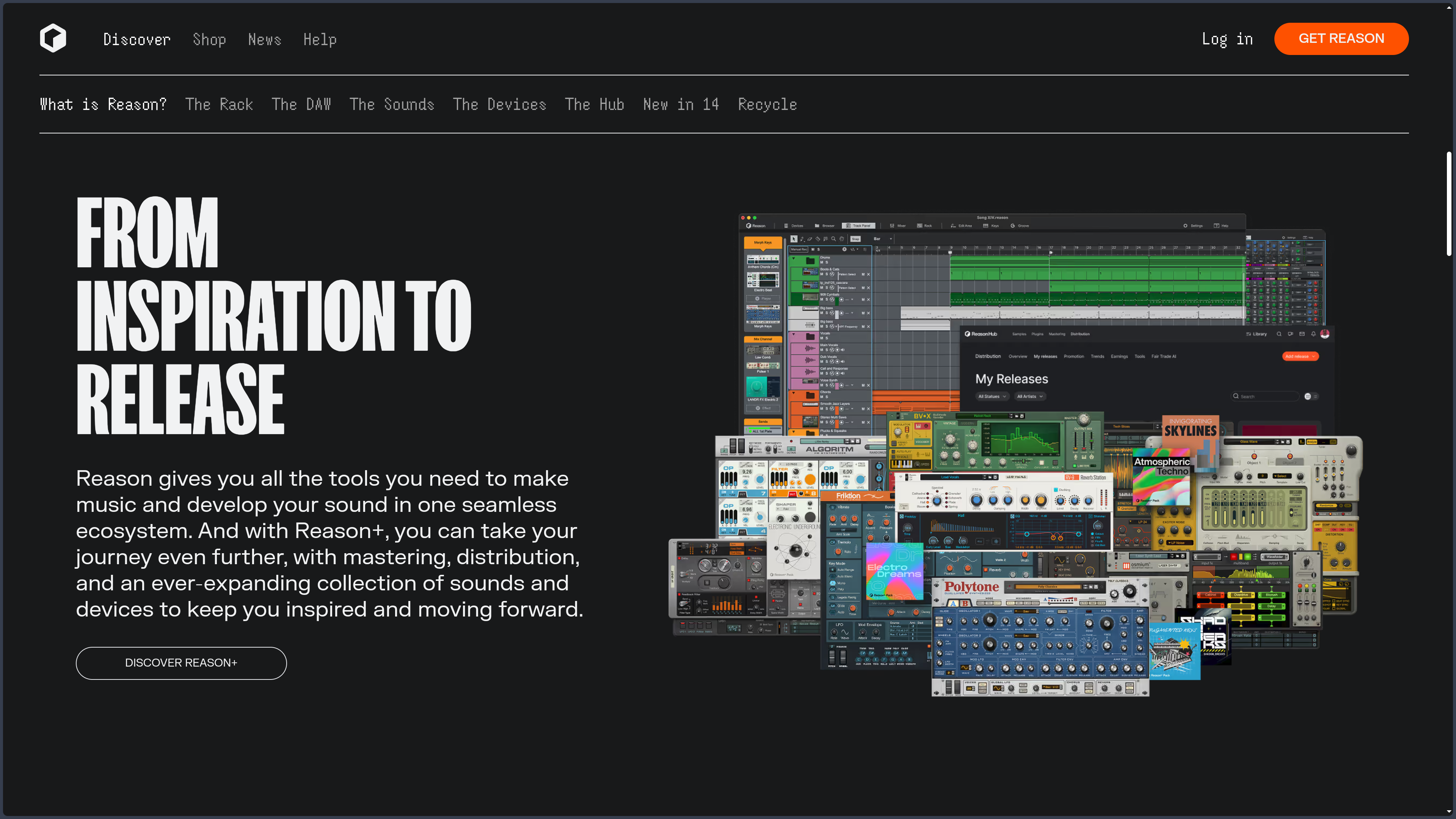Go to The Hub tab
The image size is (1456, 819).
point(595,105)
